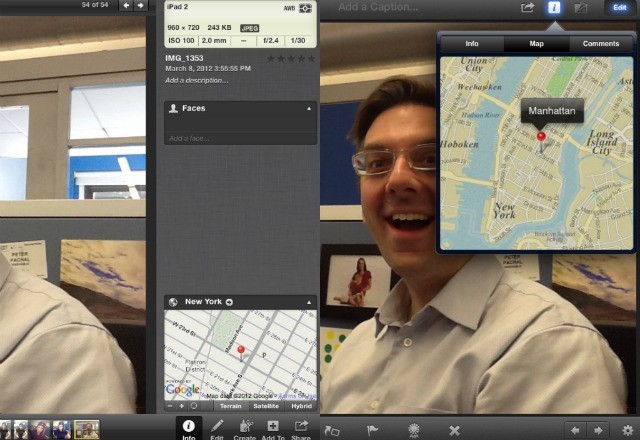
Task: Tap the next photo arrow in iPad toolbar
Action: click(598, 430)
